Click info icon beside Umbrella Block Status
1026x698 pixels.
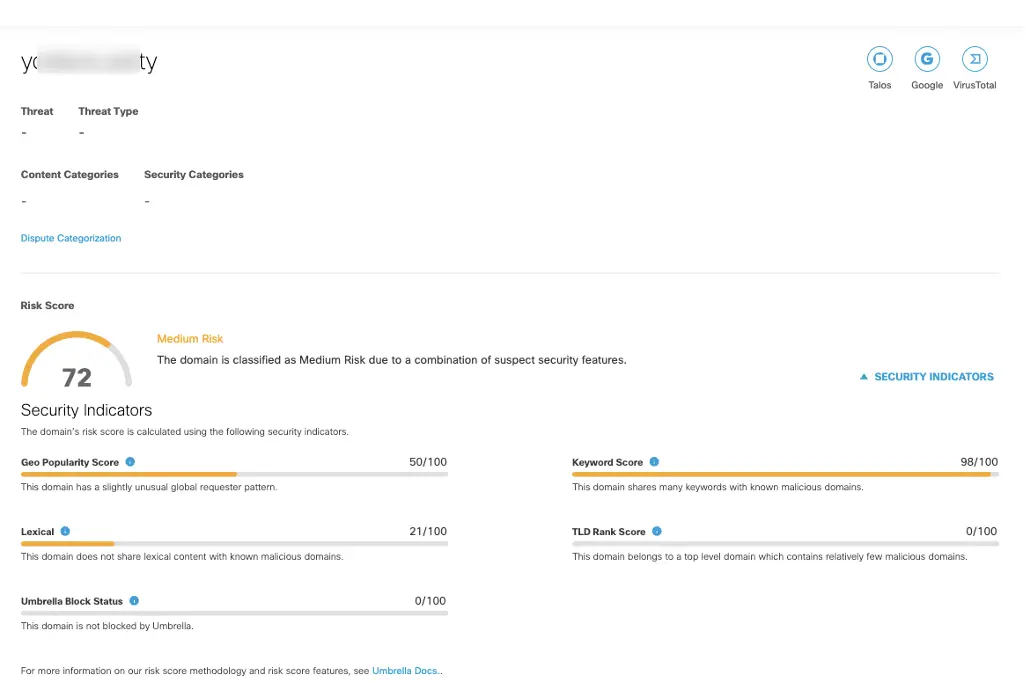coord(134,601)
